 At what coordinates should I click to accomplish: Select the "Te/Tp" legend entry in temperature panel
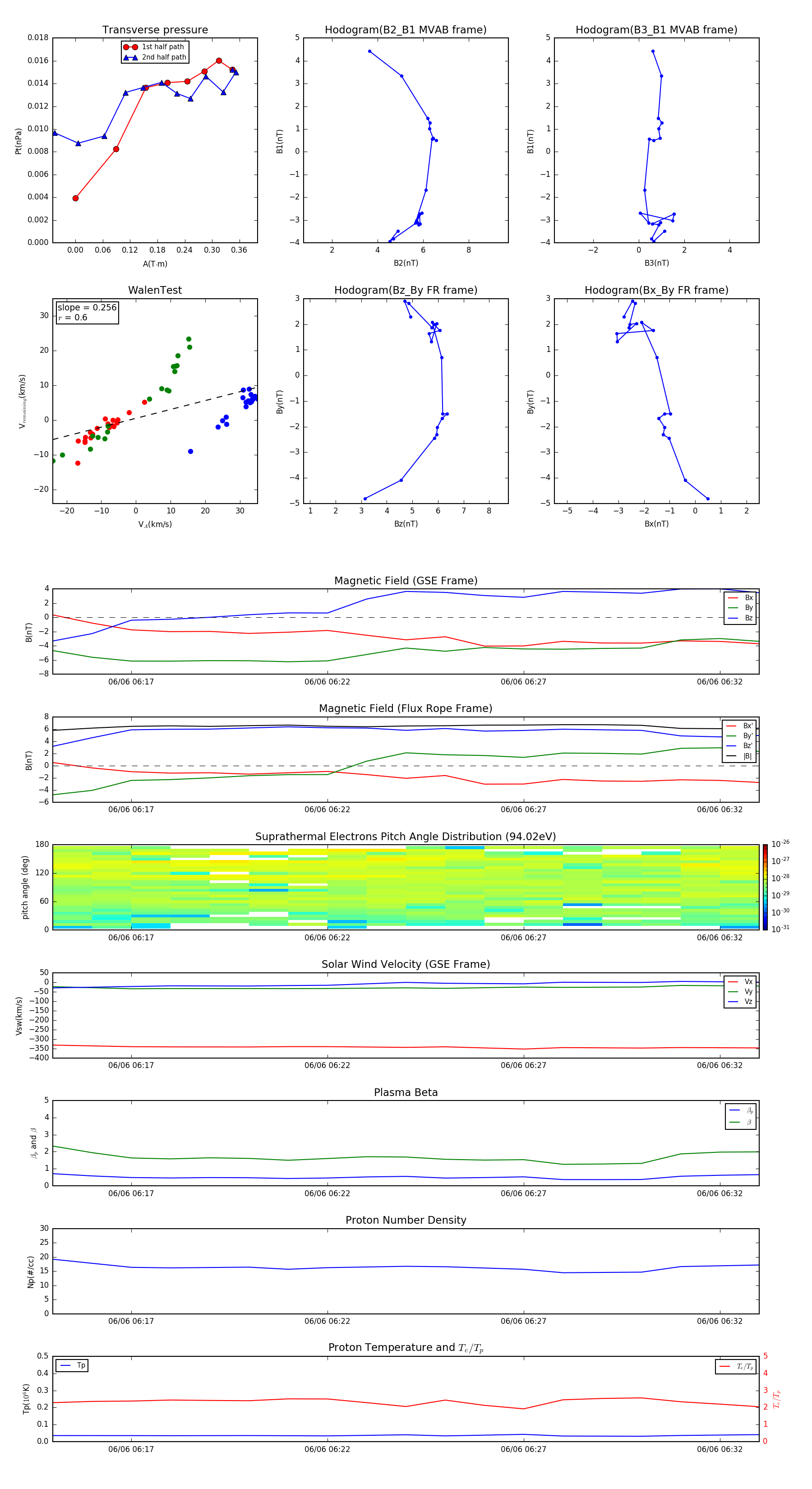(736, 1366)
